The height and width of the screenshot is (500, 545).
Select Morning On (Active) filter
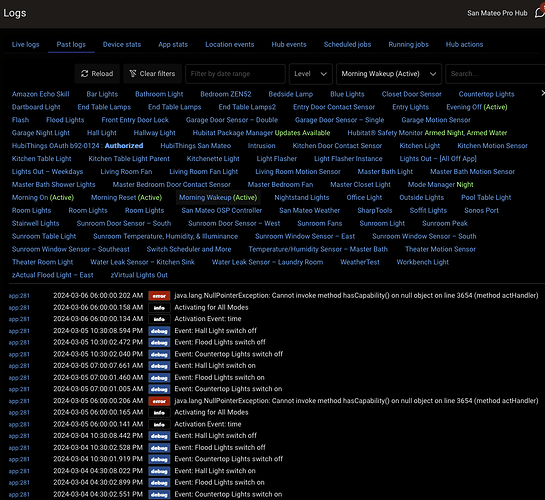click(43, 197)
